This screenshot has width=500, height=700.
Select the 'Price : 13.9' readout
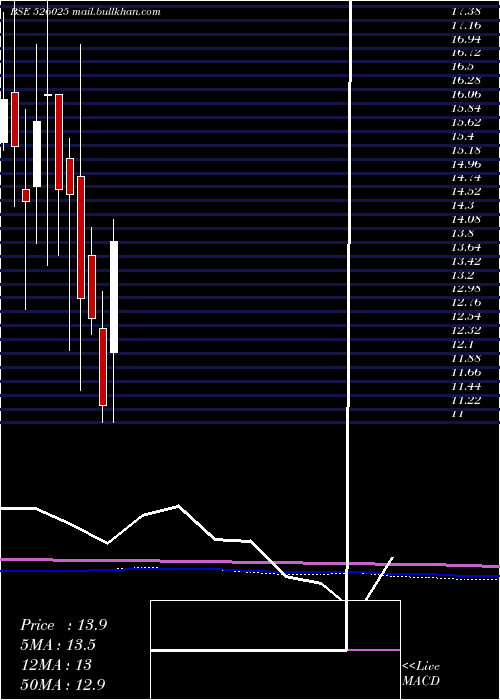64,625
